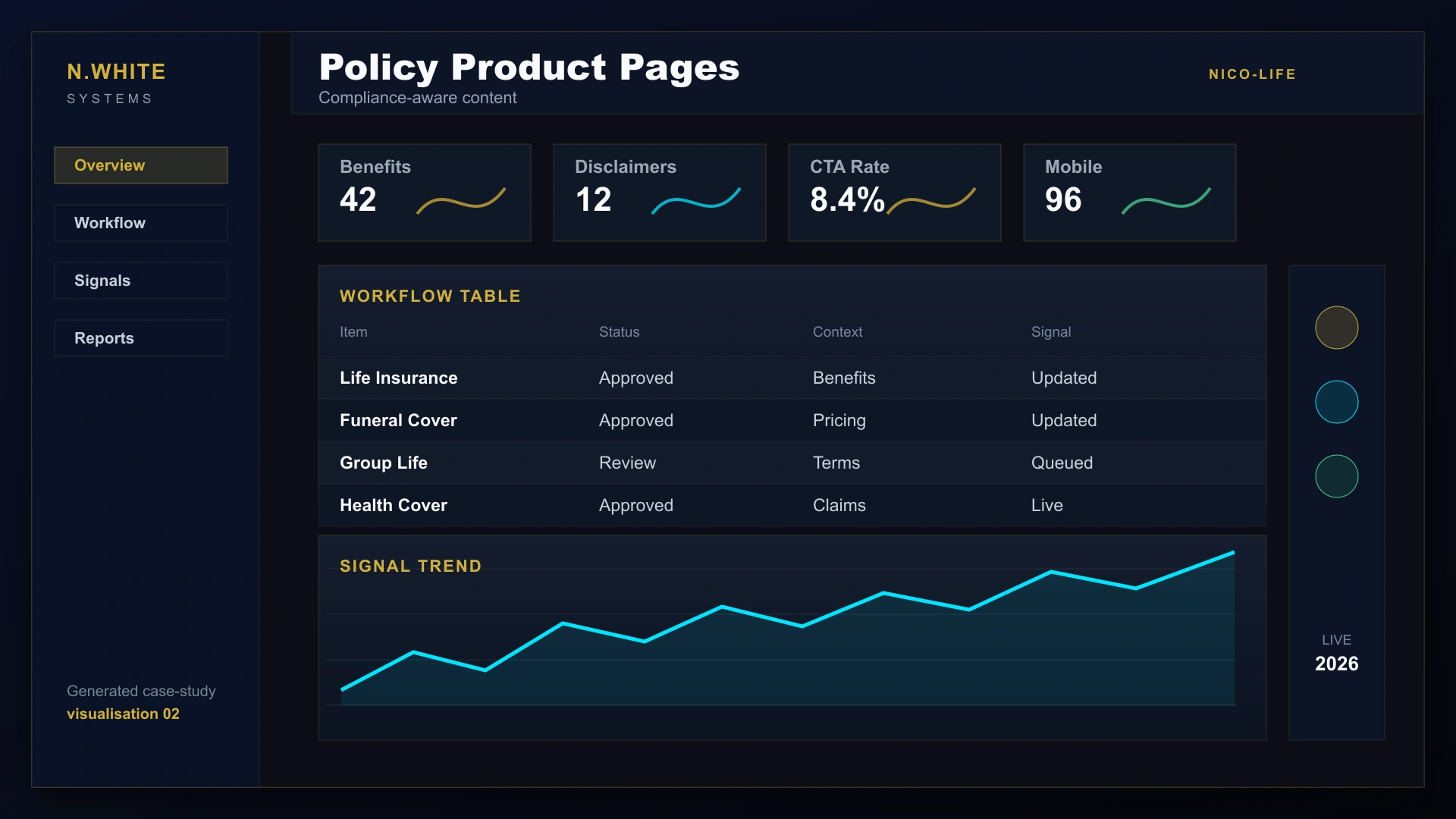Click Approved status of Health Cover
Viewport: 1456px width, 819px height.
click(636, 505)
